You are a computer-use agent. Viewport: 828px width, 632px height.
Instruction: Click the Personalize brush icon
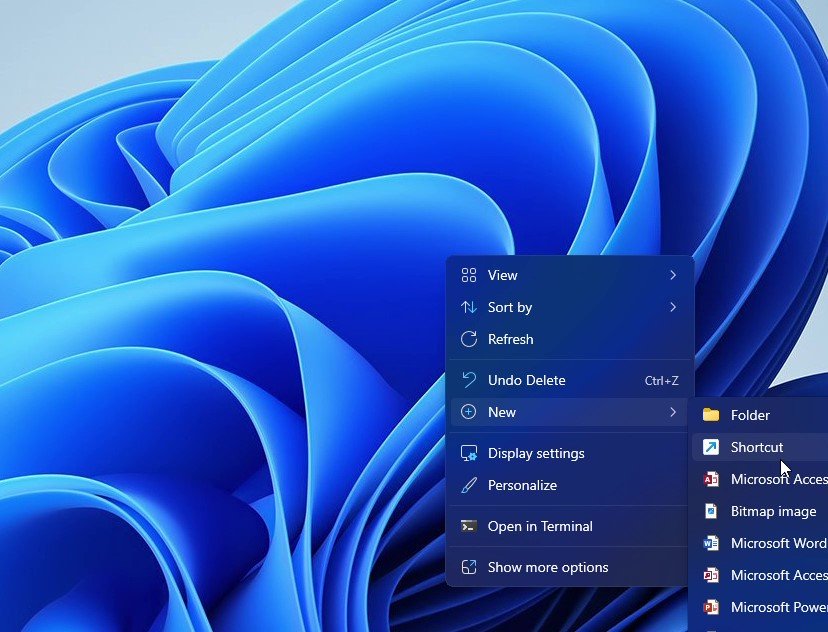tap(469, 485)
